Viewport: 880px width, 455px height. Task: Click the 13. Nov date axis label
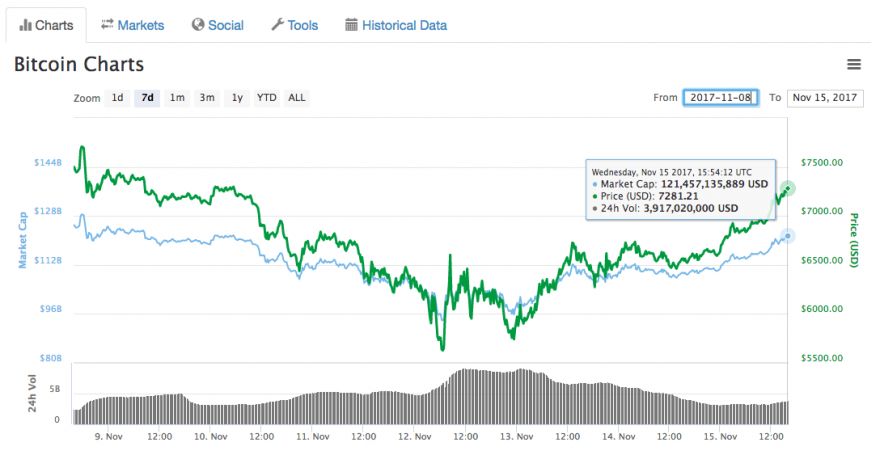[516, 436]
